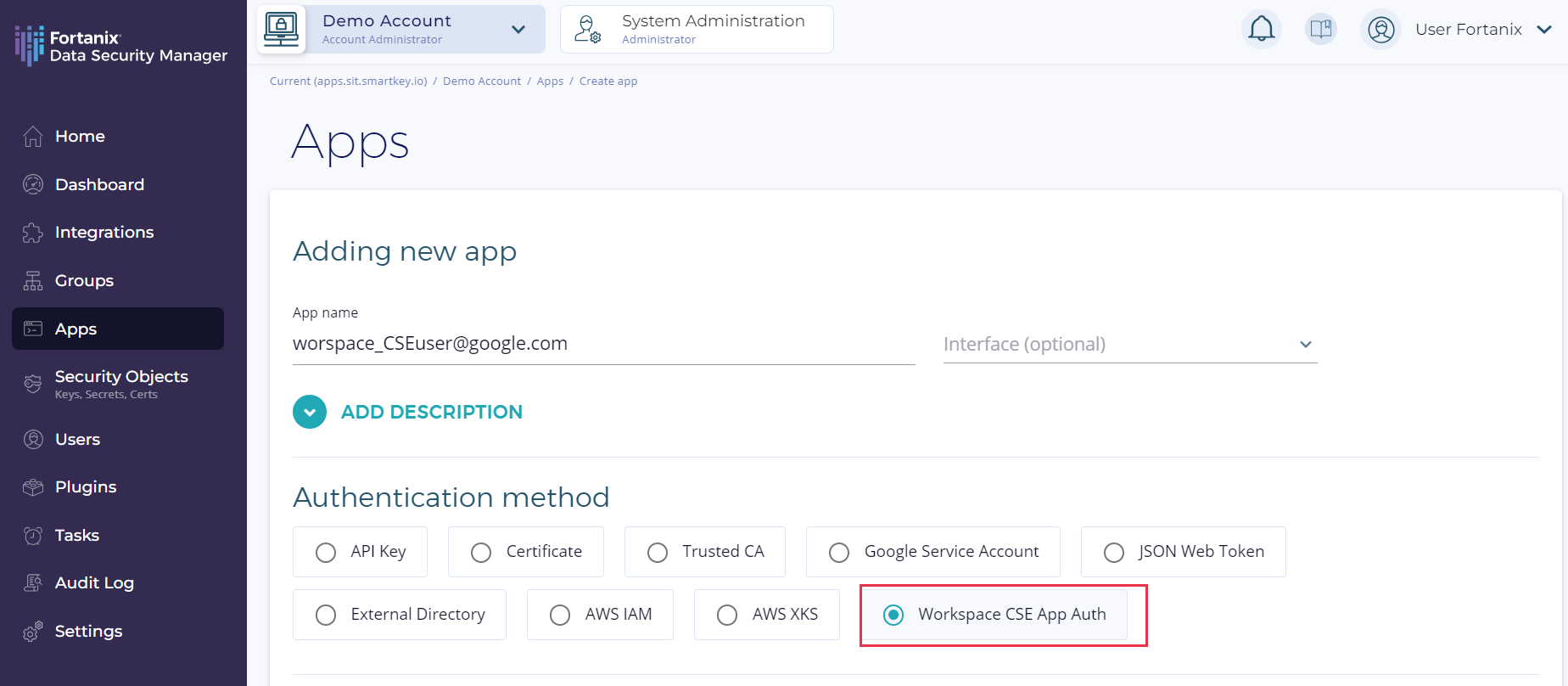
Task: Click the user profile avatar icon
Action: pyautogui.click(x=1380, y=30)
